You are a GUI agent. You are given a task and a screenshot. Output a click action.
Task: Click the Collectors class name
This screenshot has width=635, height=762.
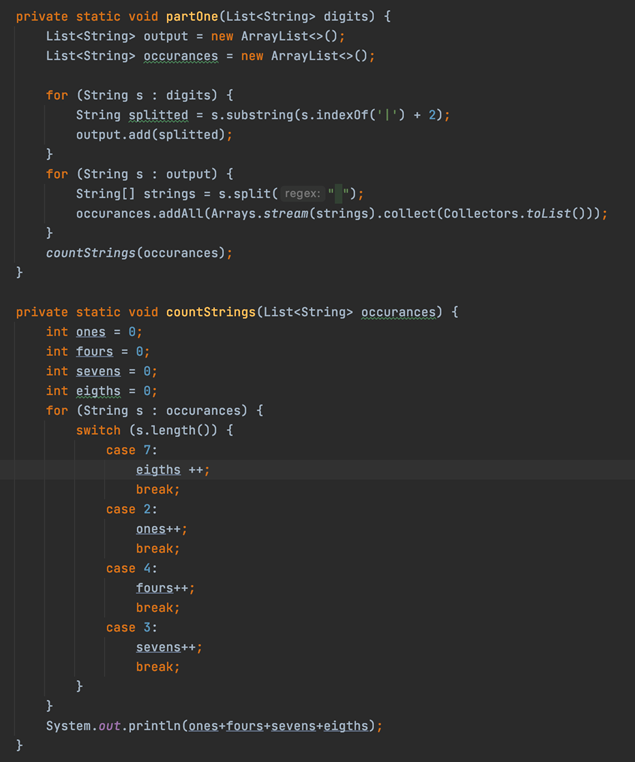(481, 214)
